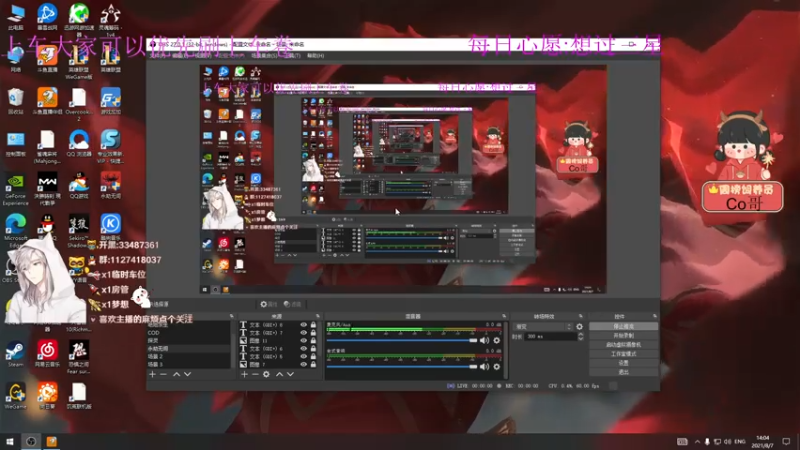Open GeForce Experience desktop icon
Viewport: 800px width, 450px height.
[x=15, y=189]
